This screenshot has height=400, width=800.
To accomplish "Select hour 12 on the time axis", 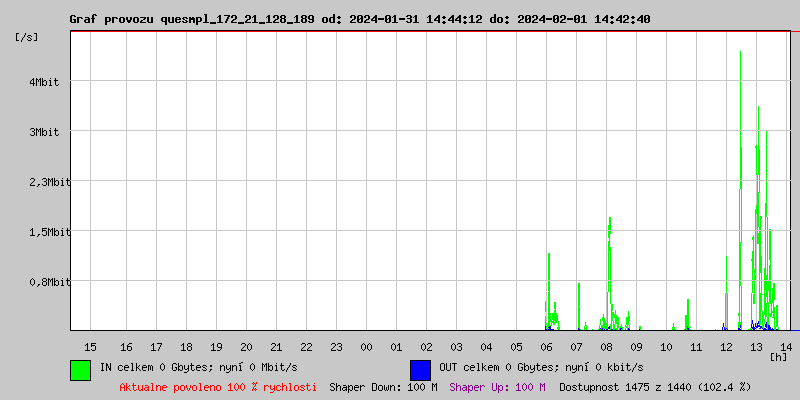I will coord(726,346).
